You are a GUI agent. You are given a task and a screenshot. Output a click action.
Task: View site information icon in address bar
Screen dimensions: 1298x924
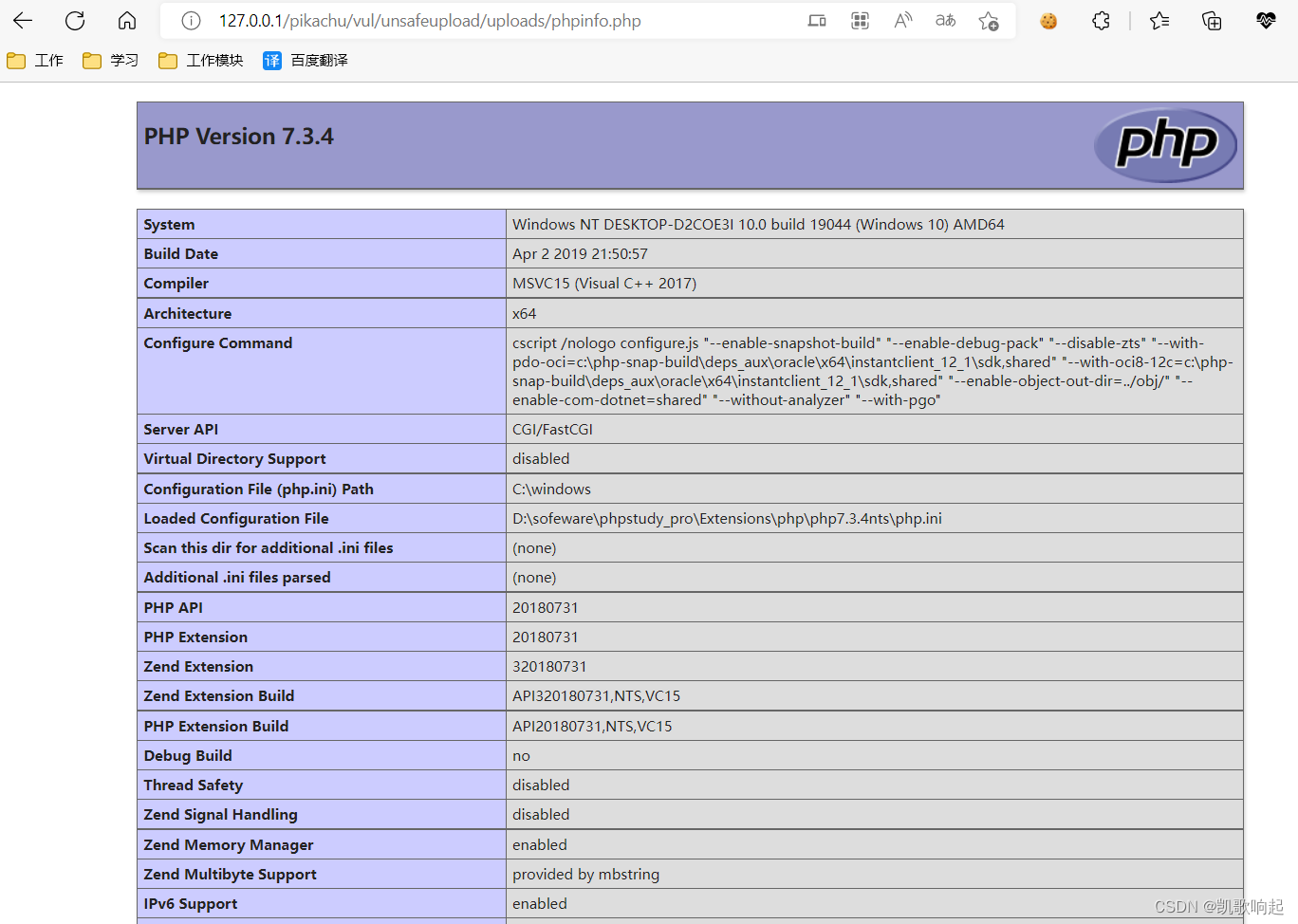[191, 21]
